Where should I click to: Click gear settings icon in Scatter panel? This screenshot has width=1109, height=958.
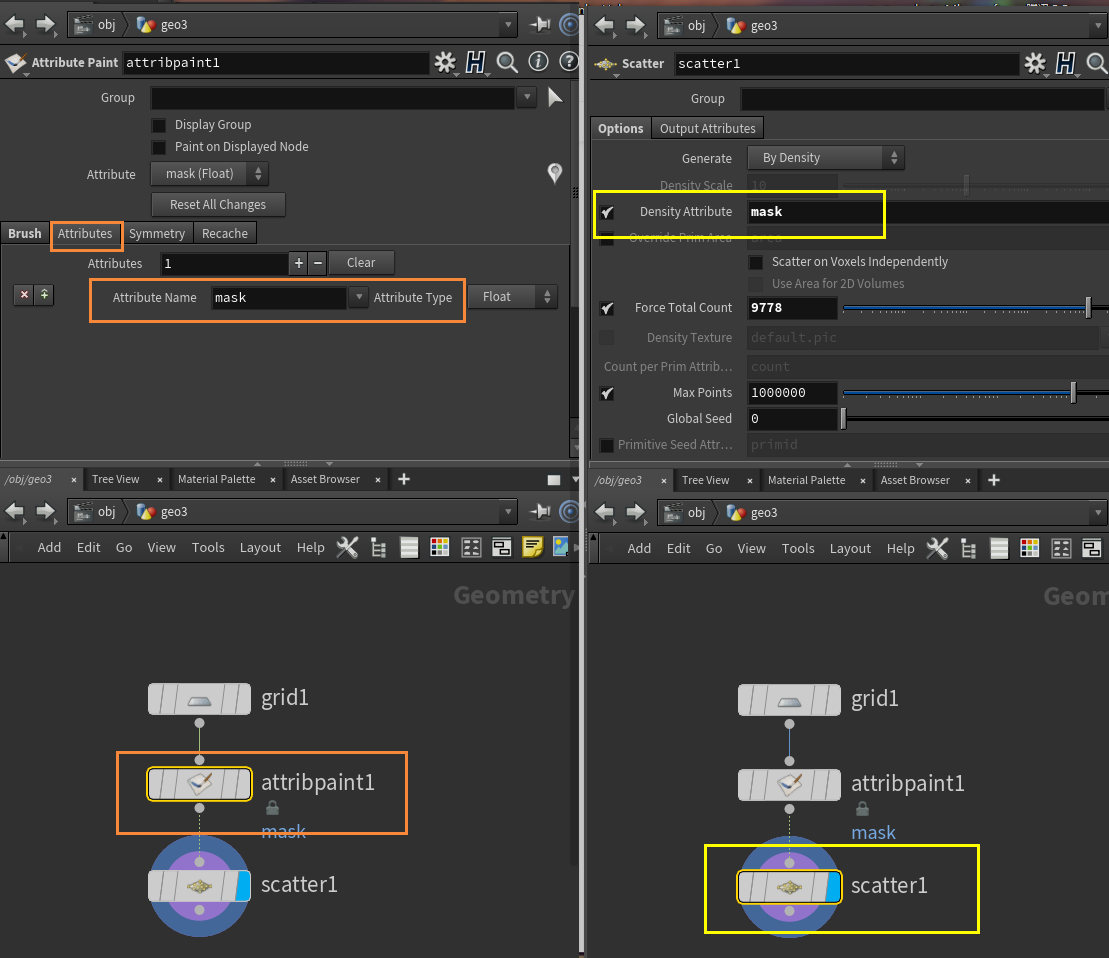coord(1035,64)
